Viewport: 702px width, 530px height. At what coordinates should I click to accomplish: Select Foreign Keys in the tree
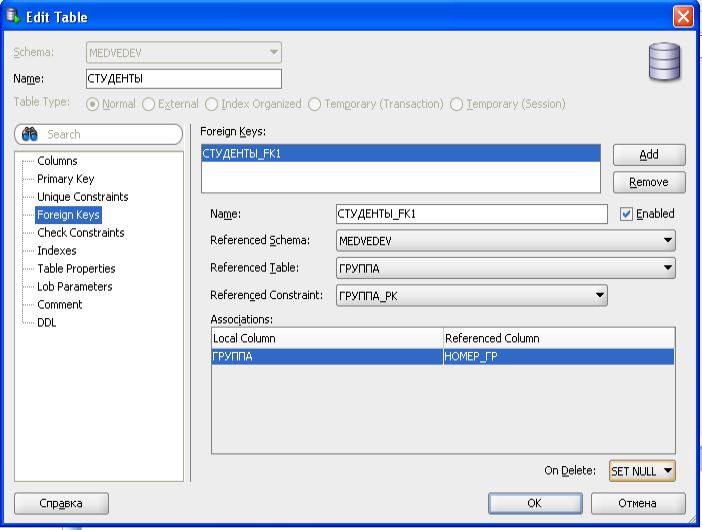(68, 215)
